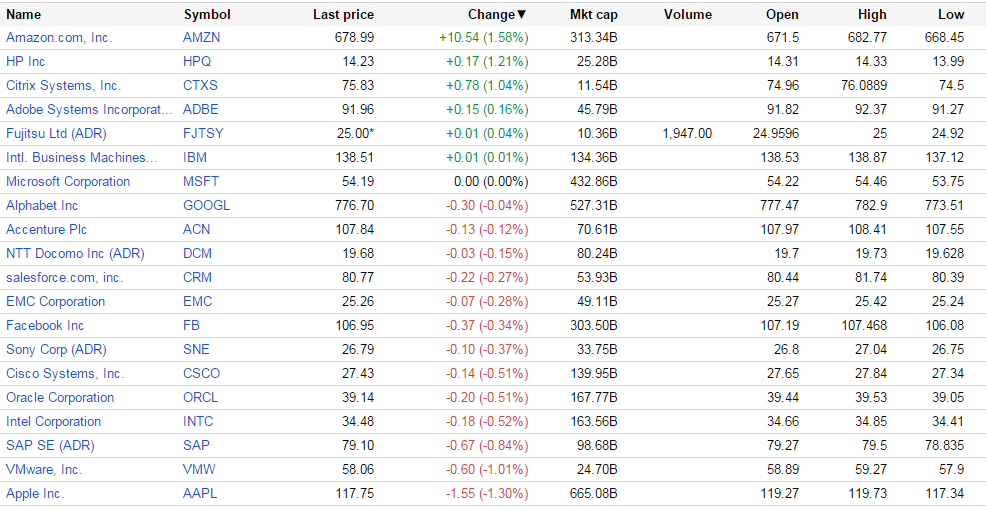This screenshot has height=508, width=986.
Task: Open the ADBE ticker symbol link
Action: (201, 109)
